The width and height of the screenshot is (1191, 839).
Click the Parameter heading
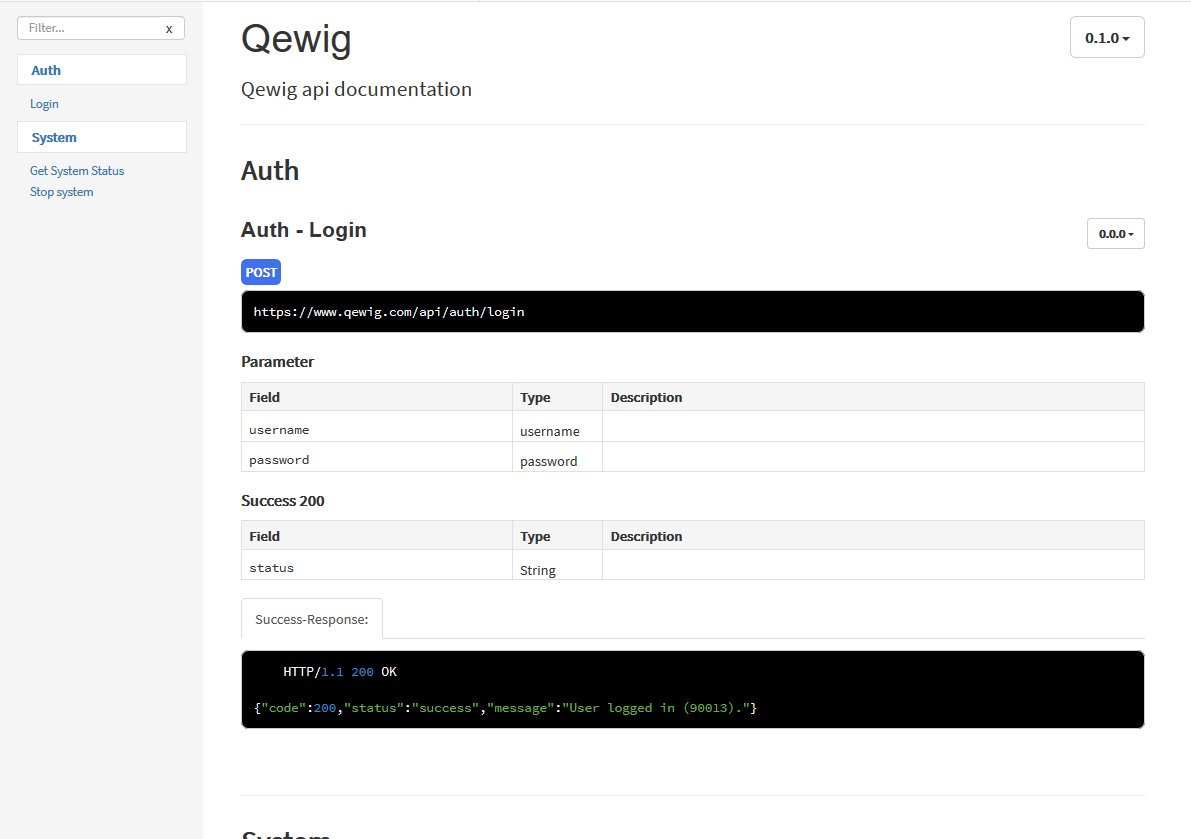coord(277,361)
